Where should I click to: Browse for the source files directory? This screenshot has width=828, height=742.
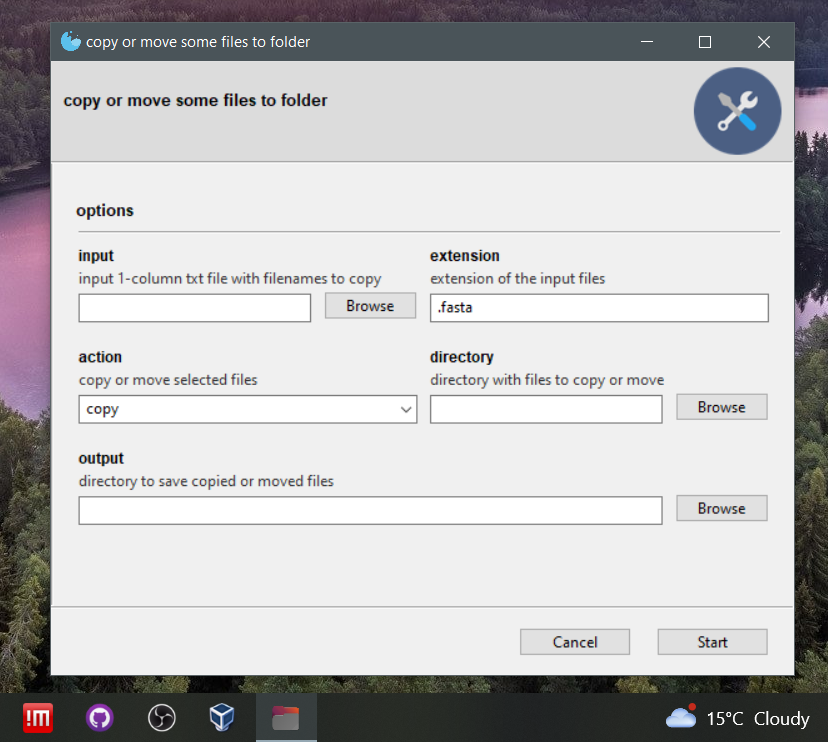[721, 407]
